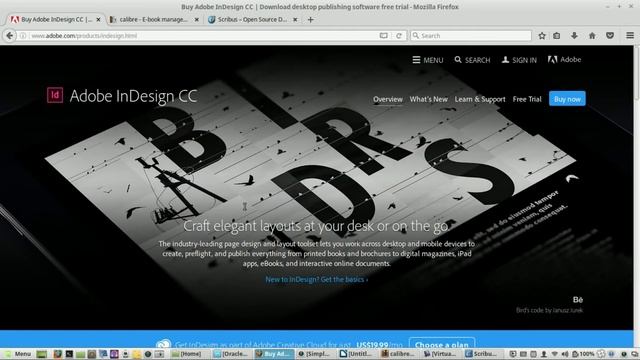
Task: Click the Adobe InDesign CC title
Action: pos(133,96)
